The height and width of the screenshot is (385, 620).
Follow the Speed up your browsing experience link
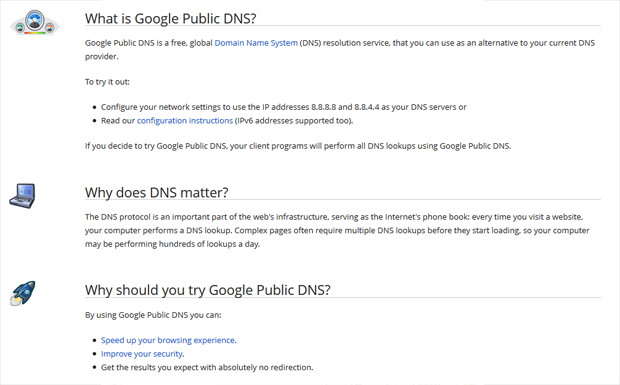(168, 340)
